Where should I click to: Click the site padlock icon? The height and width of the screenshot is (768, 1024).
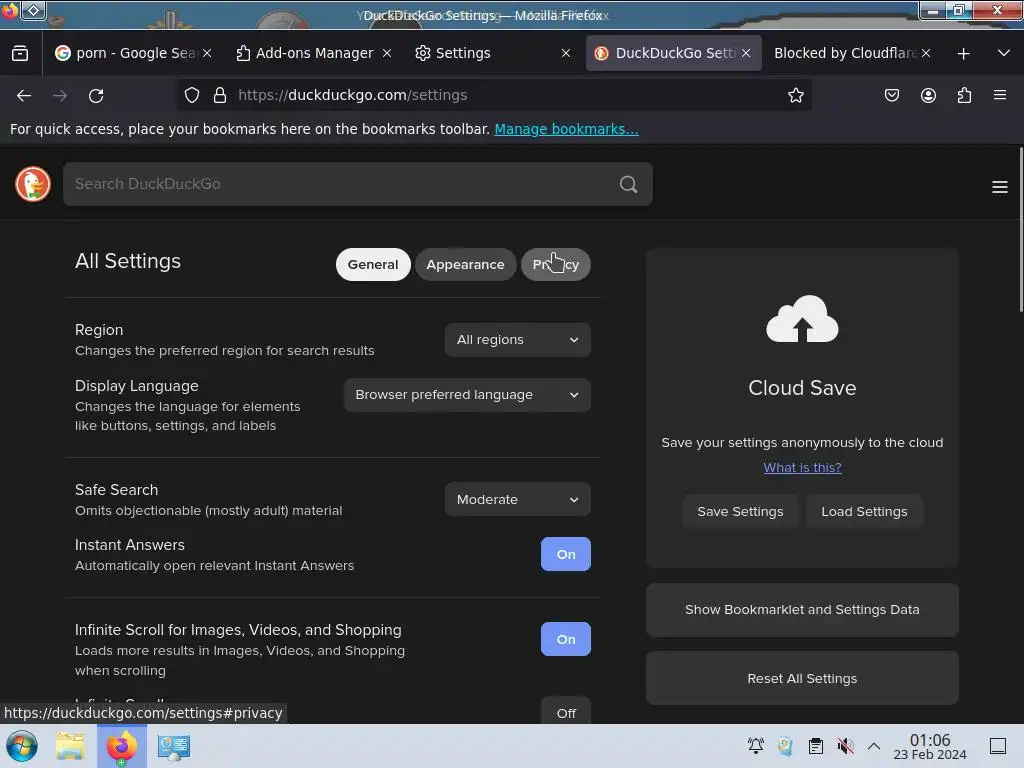(x=220, y=95)
